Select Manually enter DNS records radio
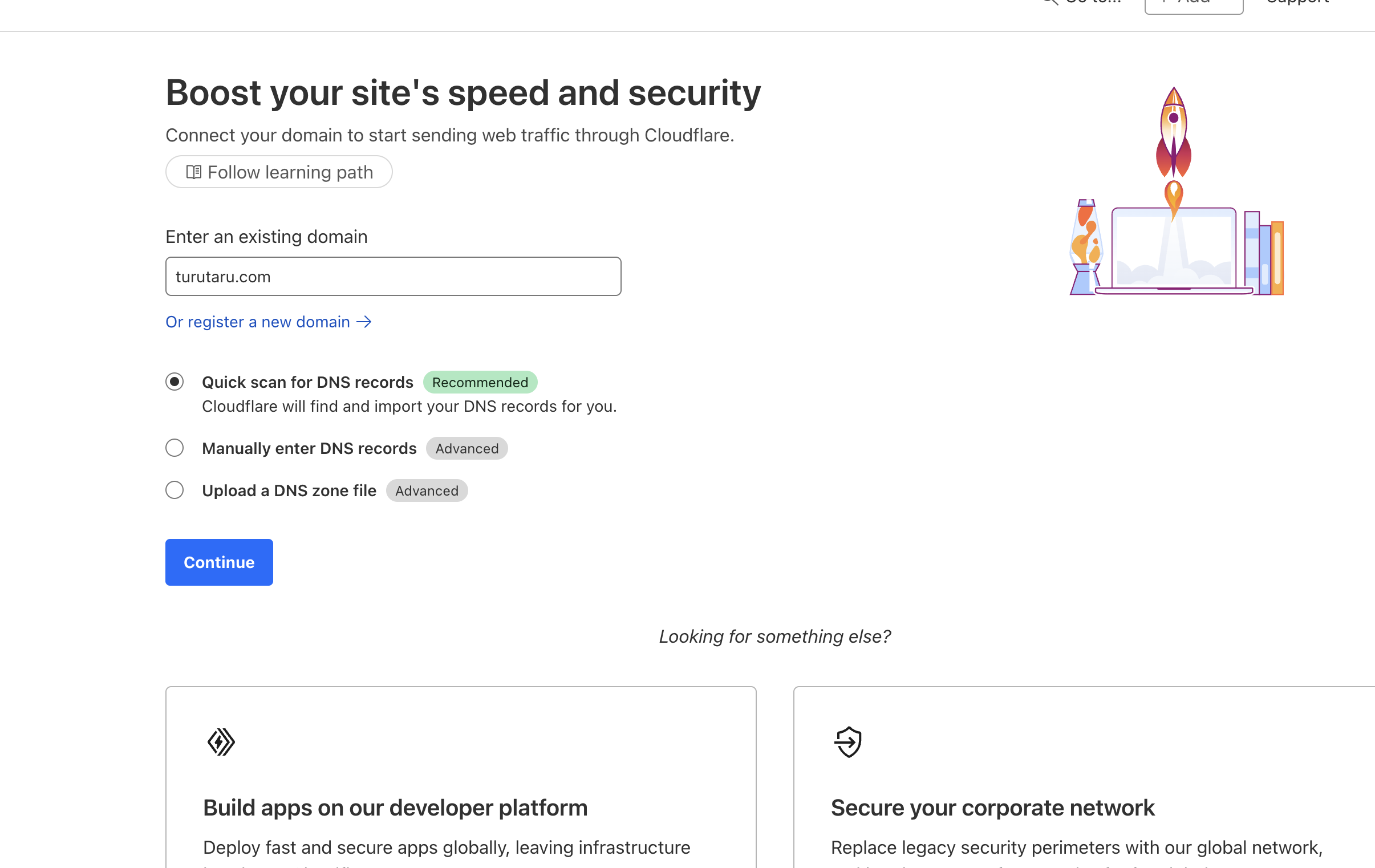The image size is (1375, 868). pos(175,448)
